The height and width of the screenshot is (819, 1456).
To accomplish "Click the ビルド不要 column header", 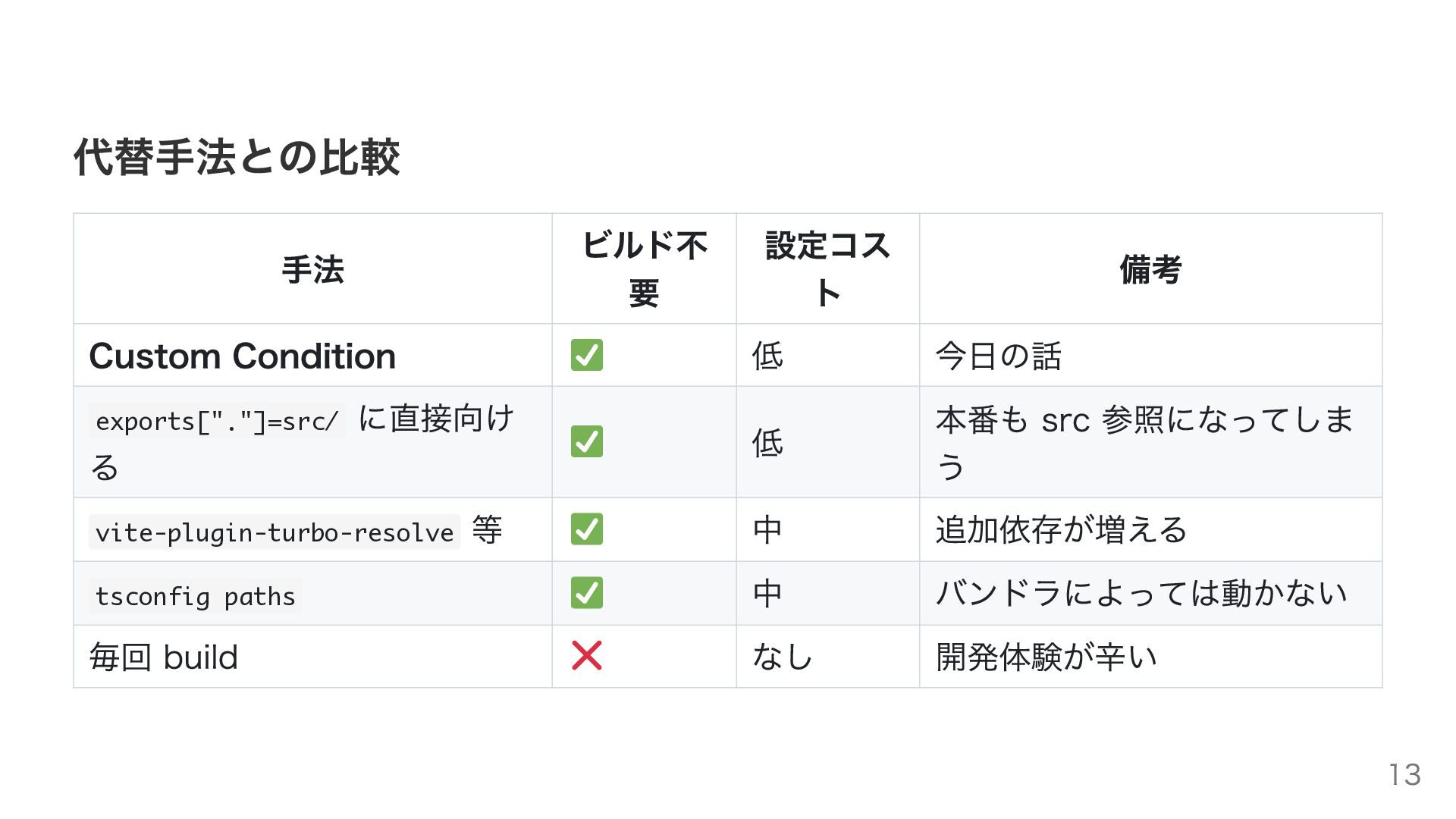I will pyautogui.click(x=644, y=269).
